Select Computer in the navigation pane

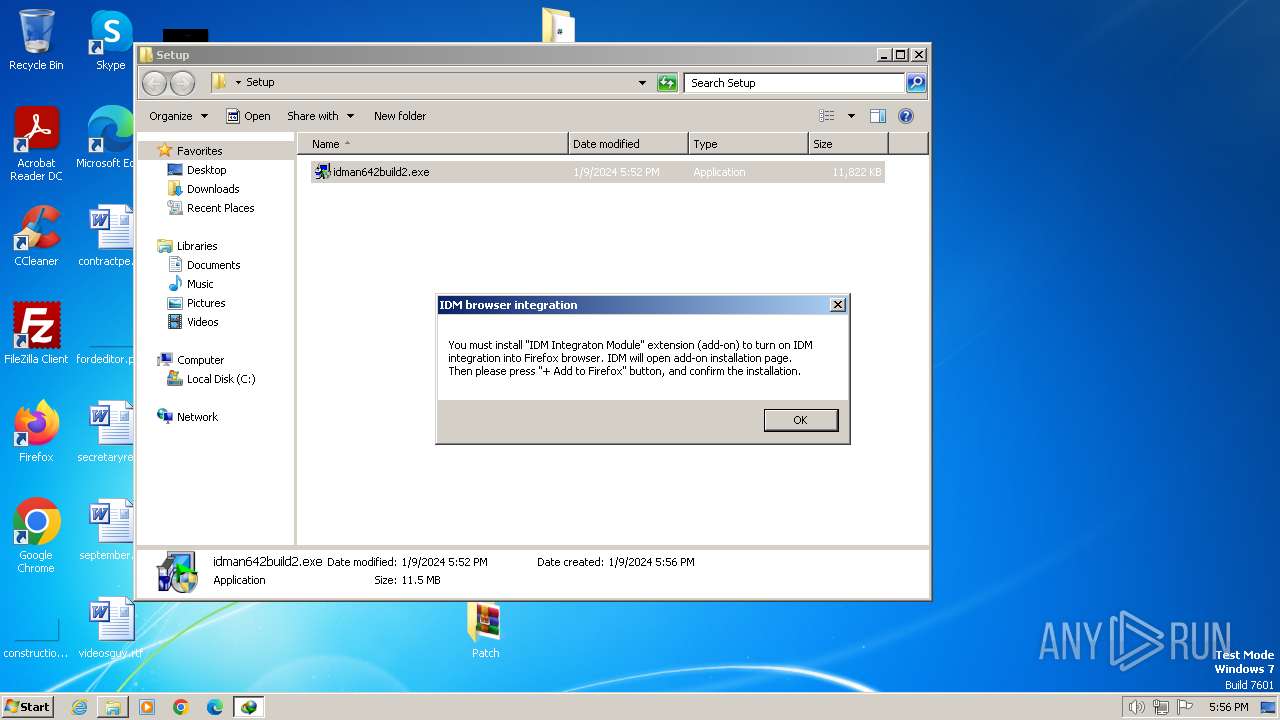(200, 360)
